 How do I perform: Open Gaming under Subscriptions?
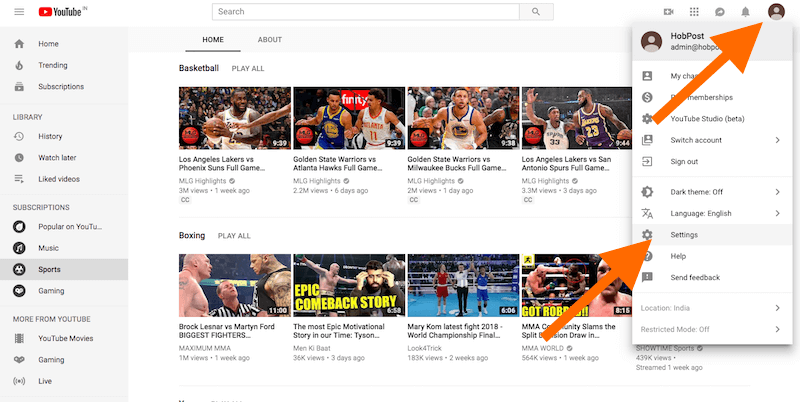[x=64, y=291]
